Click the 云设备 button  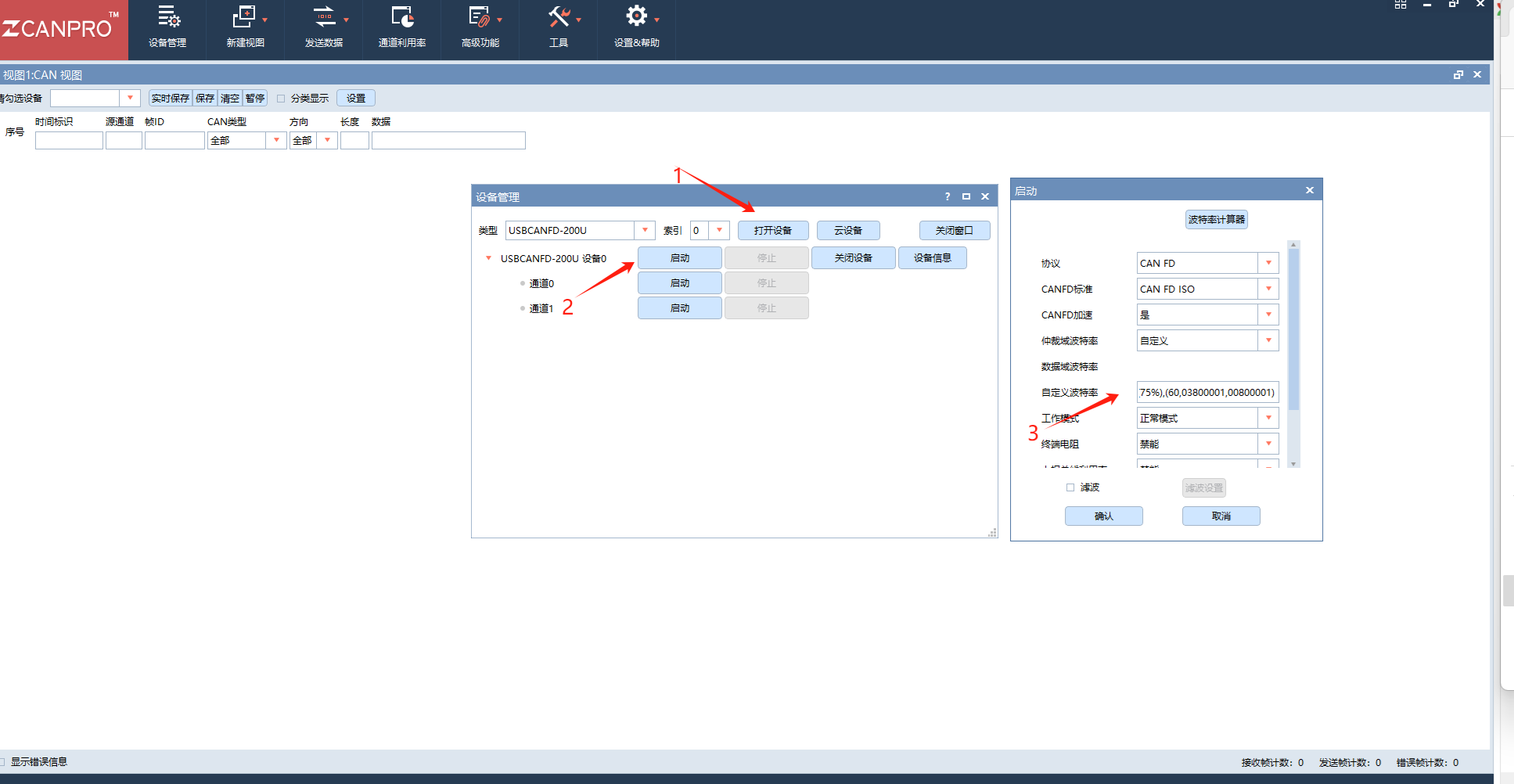[848, 230]
